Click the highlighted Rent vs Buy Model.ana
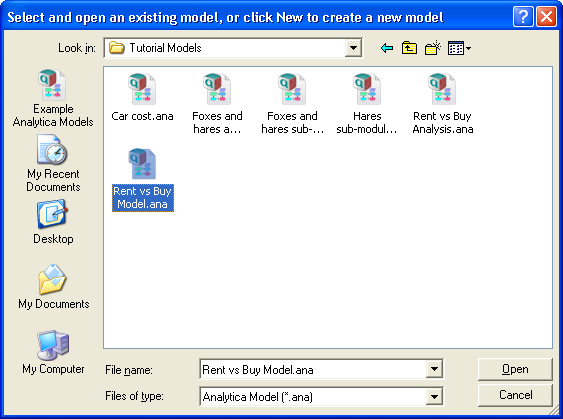 (143, 180)
